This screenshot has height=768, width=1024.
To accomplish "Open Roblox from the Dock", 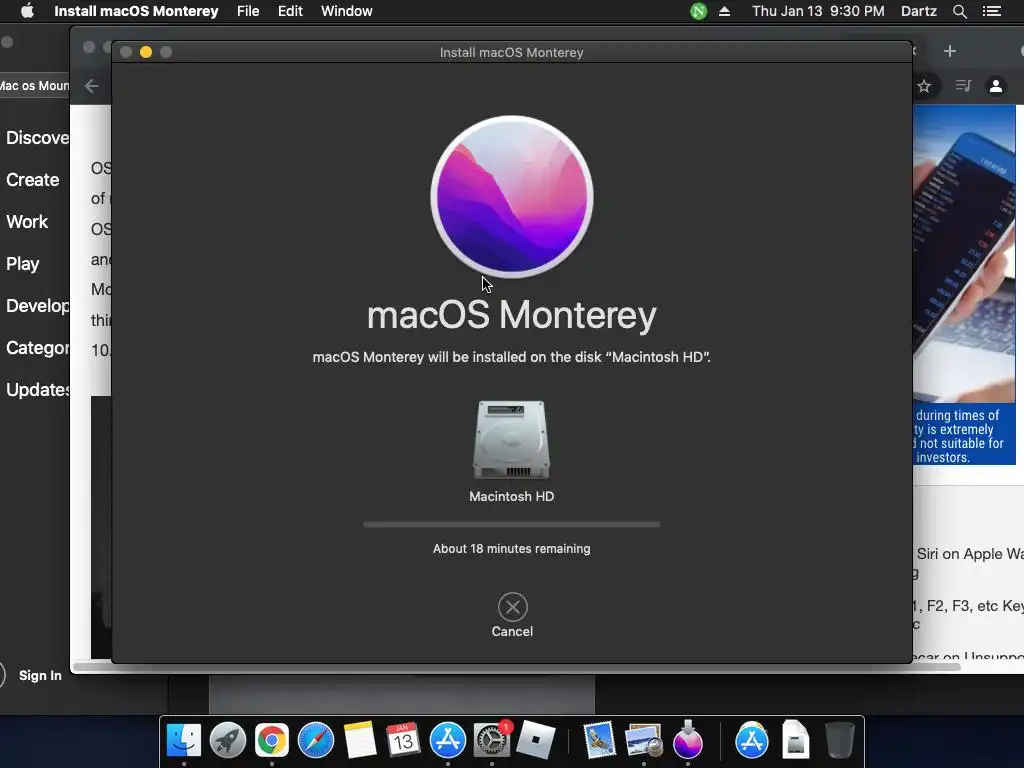I will 535,740.
